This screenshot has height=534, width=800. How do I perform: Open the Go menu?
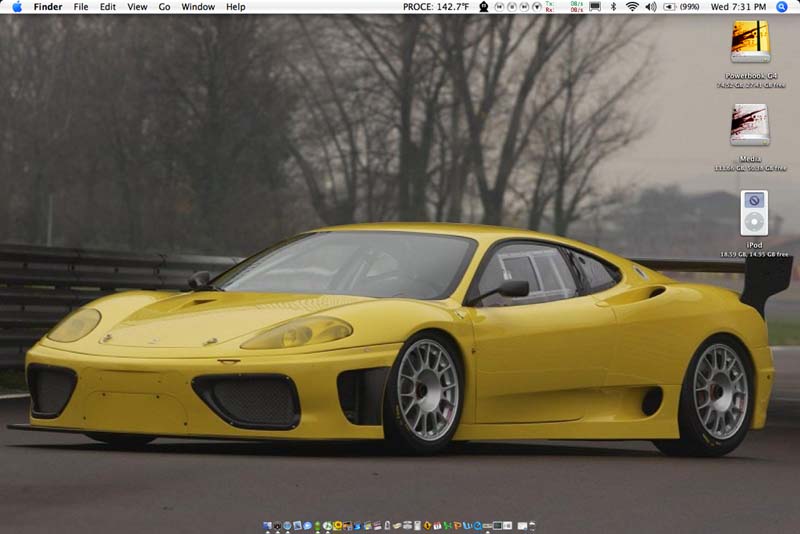tap(164, 7)
